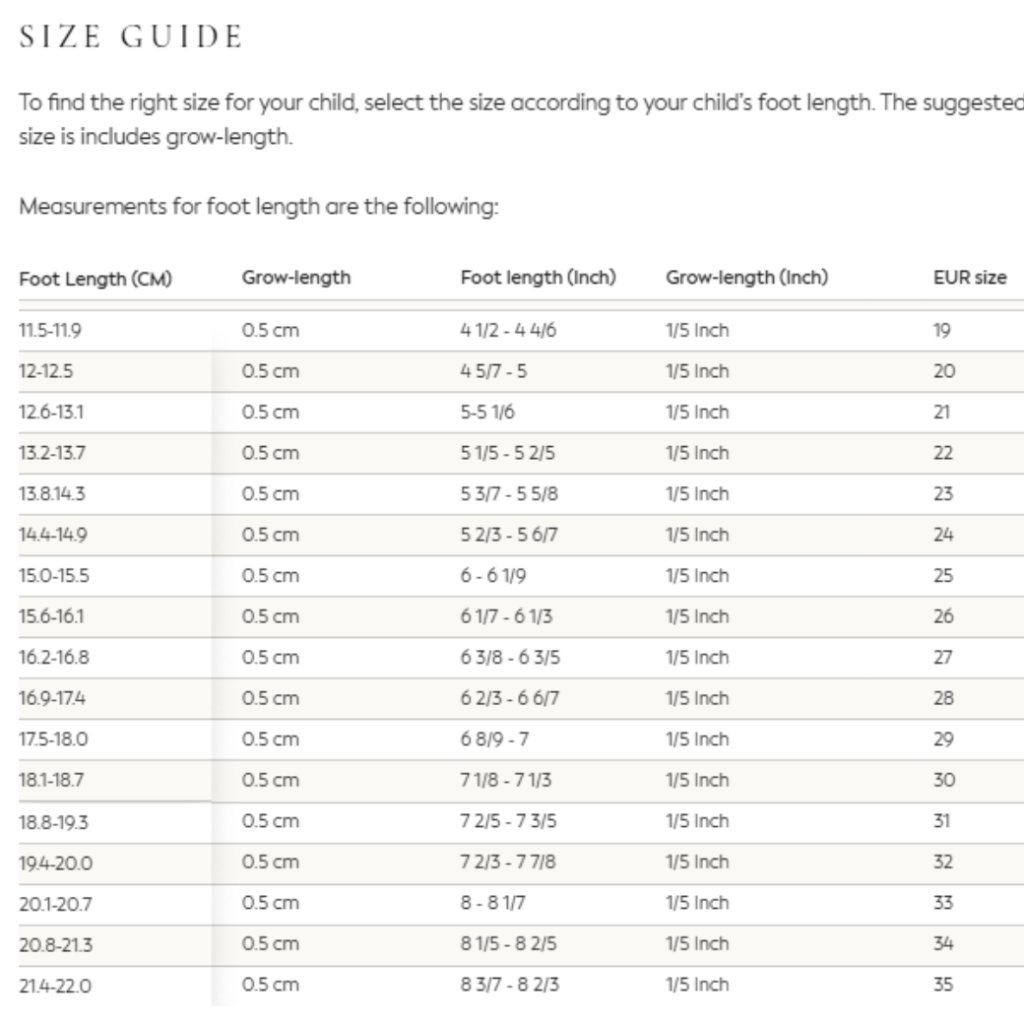
Task: Click the 4 5/7 - 5 inch cell
Action: (493, 371)
